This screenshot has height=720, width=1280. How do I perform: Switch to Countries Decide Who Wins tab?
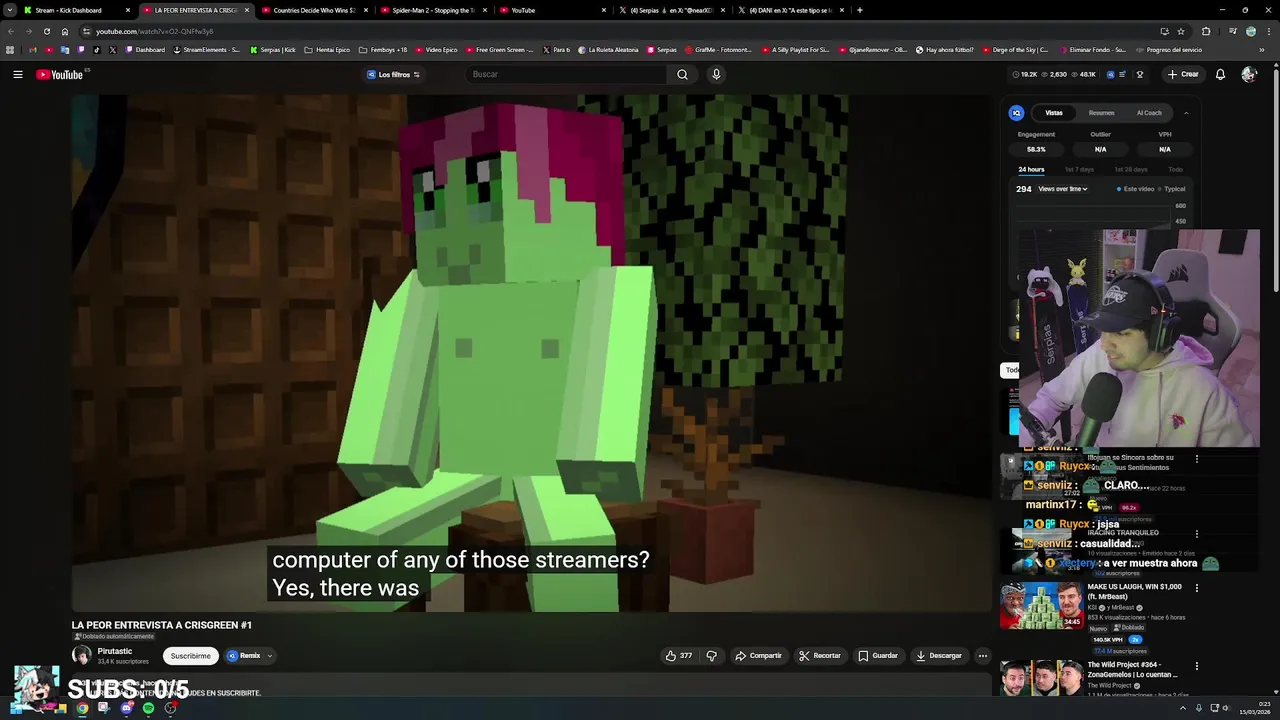pyautogui.click(x=314, y=10)
